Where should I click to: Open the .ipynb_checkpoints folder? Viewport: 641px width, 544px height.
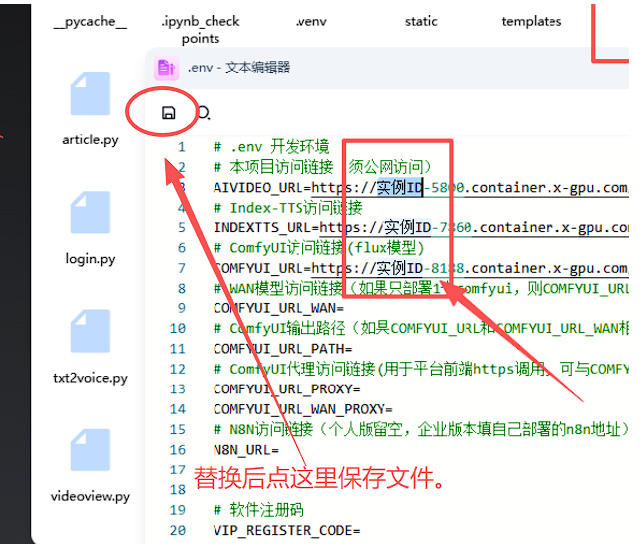point(201,30)
